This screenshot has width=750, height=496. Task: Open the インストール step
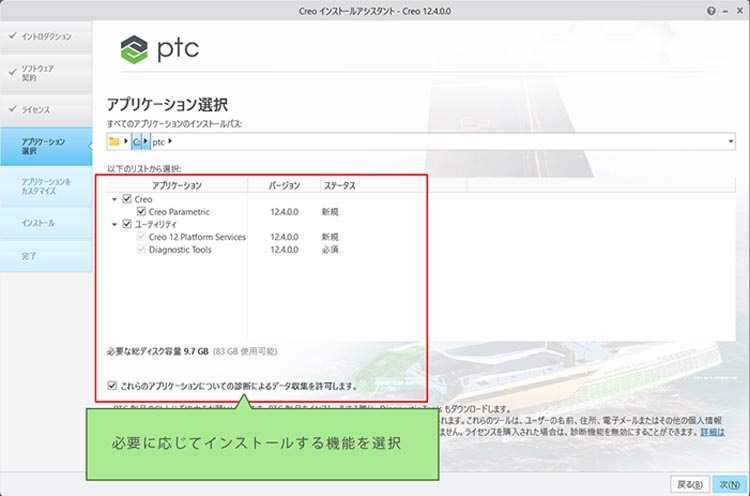(46, 223)
